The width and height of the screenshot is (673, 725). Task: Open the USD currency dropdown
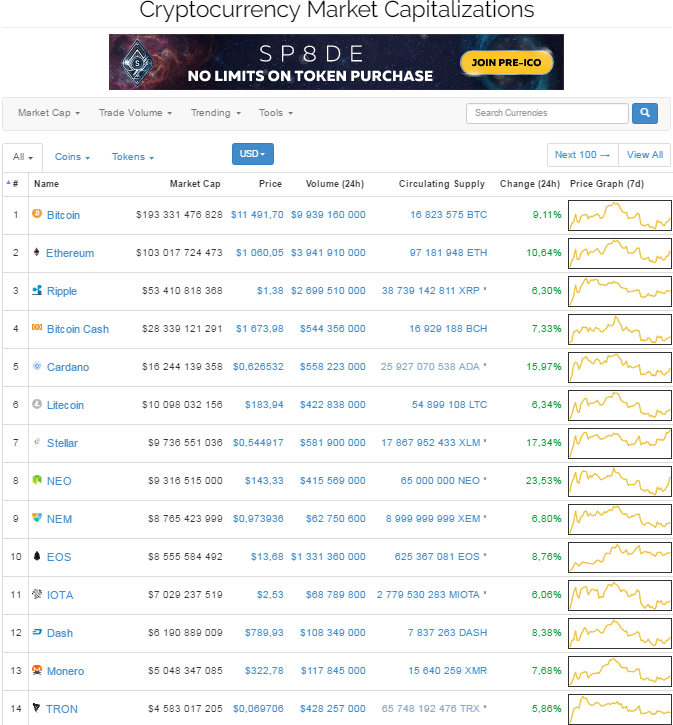coord(252,154)
